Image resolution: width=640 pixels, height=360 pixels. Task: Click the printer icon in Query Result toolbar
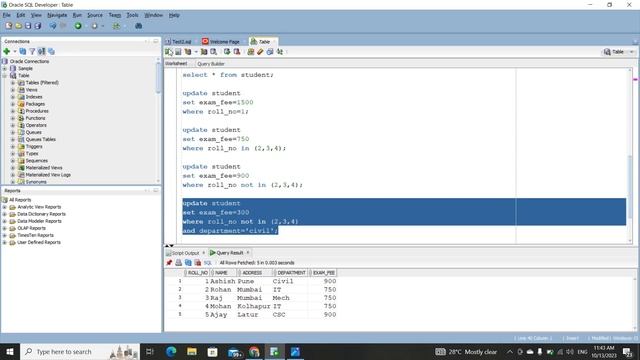tap(178, 262)
